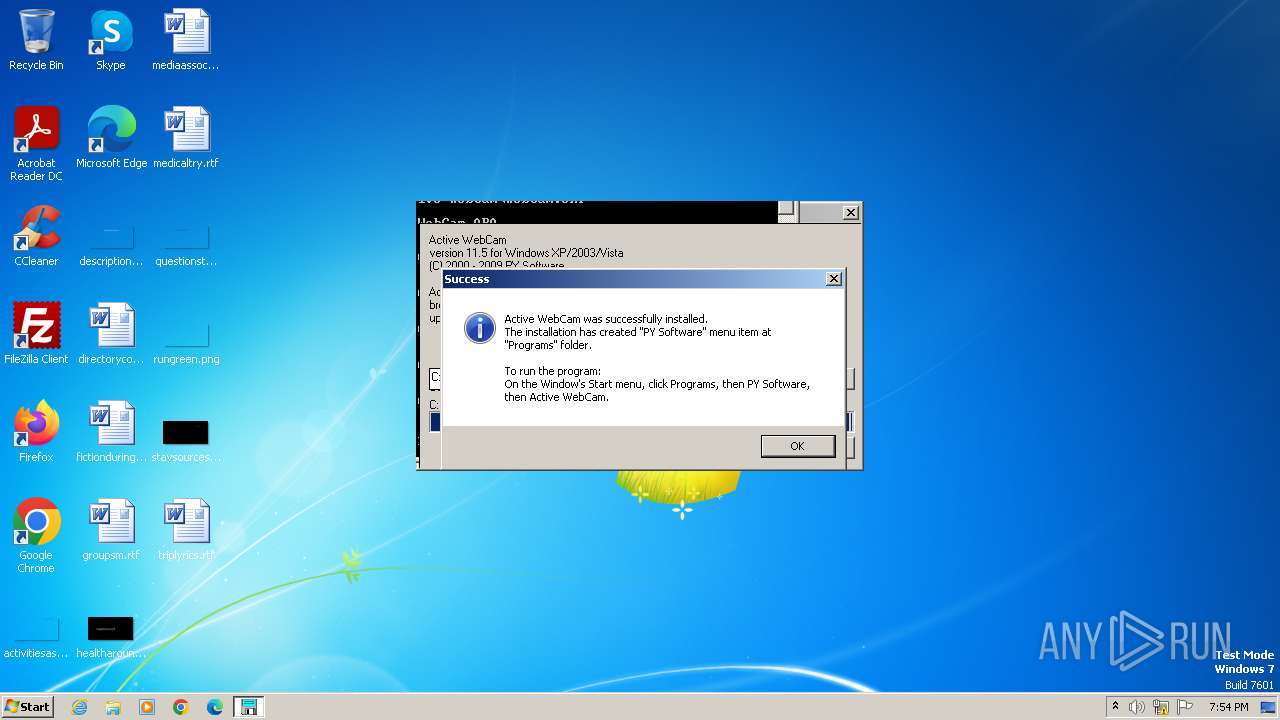Select the mediaassoc document icon

click(x=186, y=40)
